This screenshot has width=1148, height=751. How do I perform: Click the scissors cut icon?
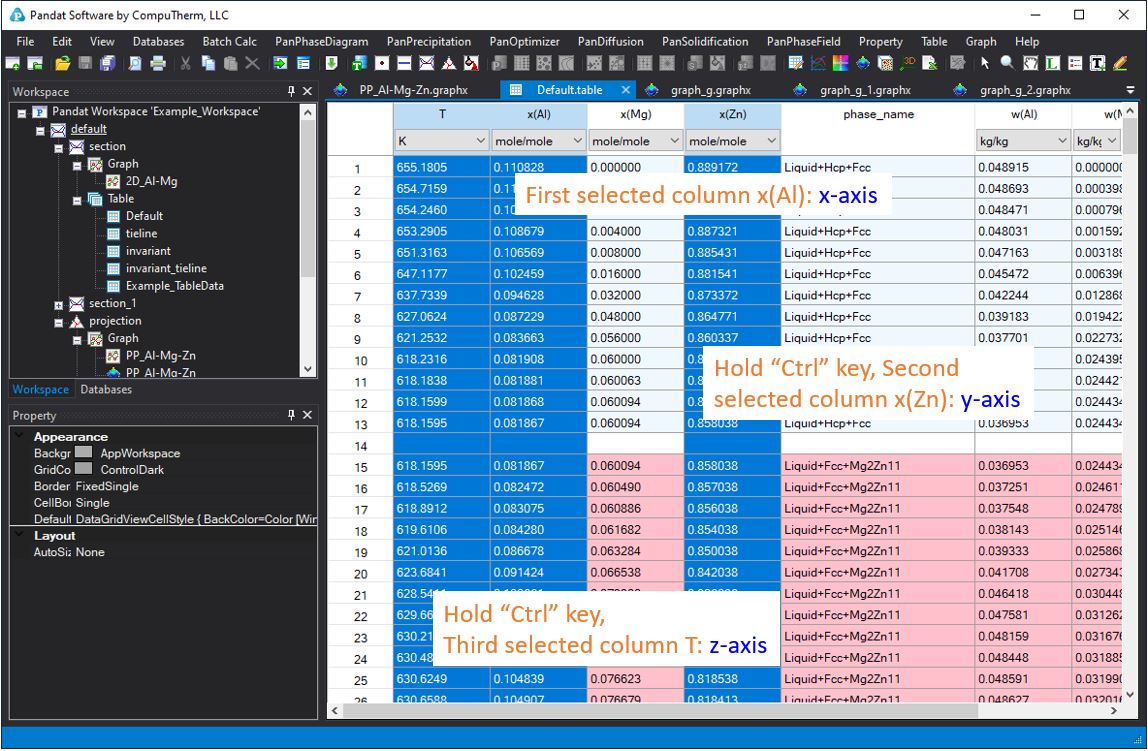tap(185, 63)
